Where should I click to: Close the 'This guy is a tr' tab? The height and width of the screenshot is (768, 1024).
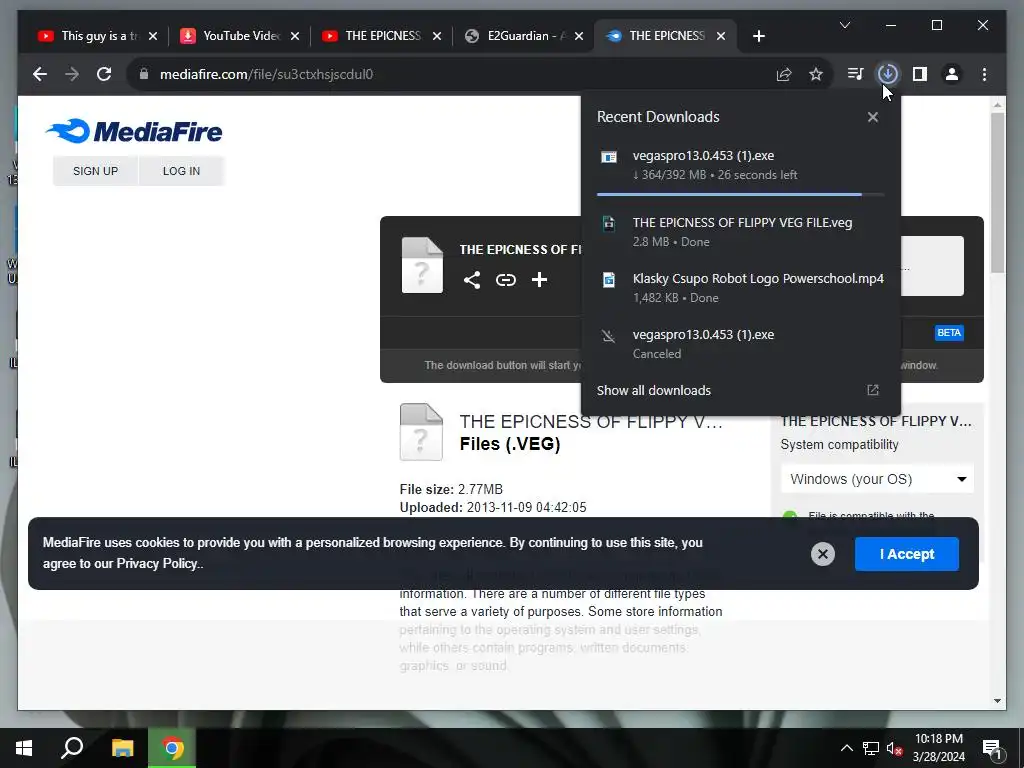tap(153, 37)
